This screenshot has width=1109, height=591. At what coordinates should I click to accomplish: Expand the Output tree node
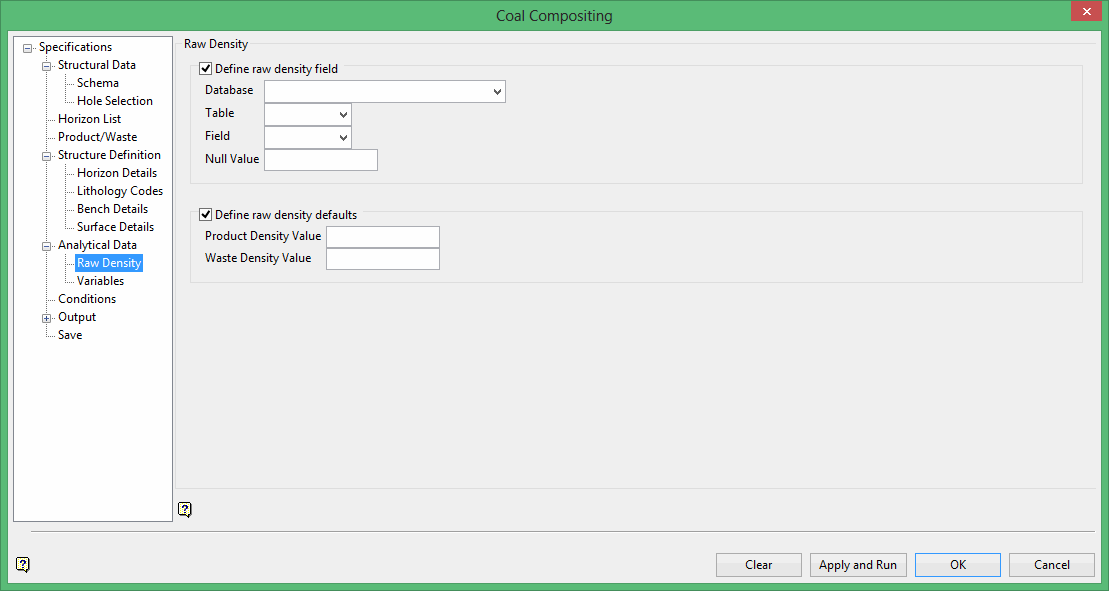coord(46,317)
